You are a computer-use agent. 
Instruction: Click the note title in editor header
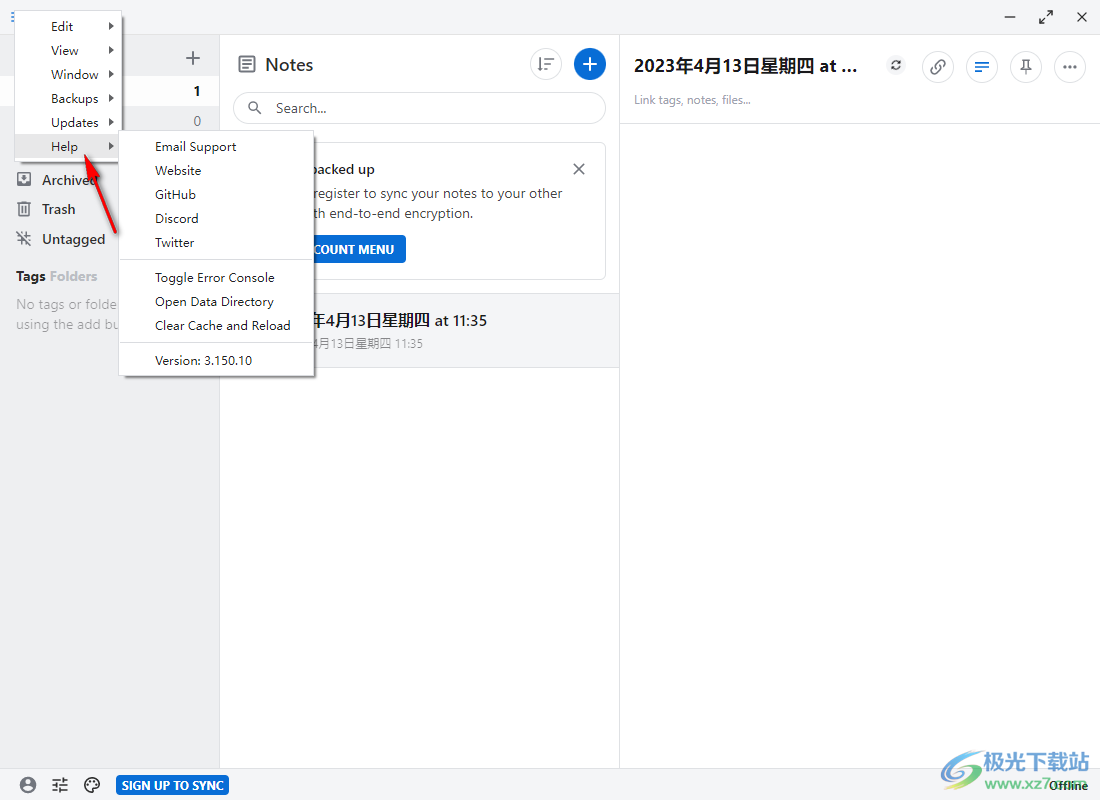point(746,66)
